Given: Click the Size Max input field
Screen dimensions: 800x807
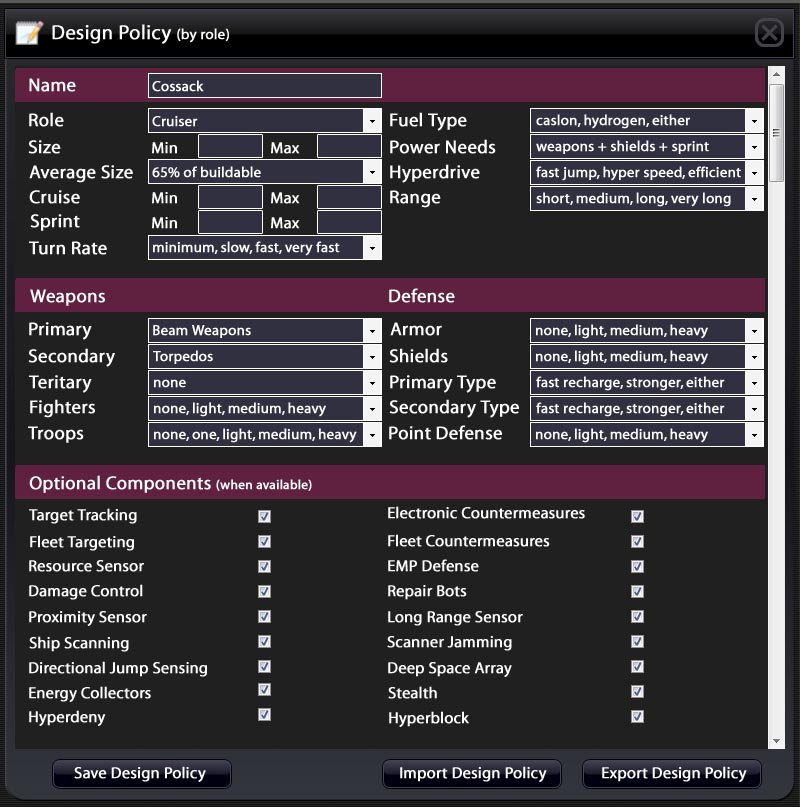Looking at the screenshot, I should coord(349,147).
